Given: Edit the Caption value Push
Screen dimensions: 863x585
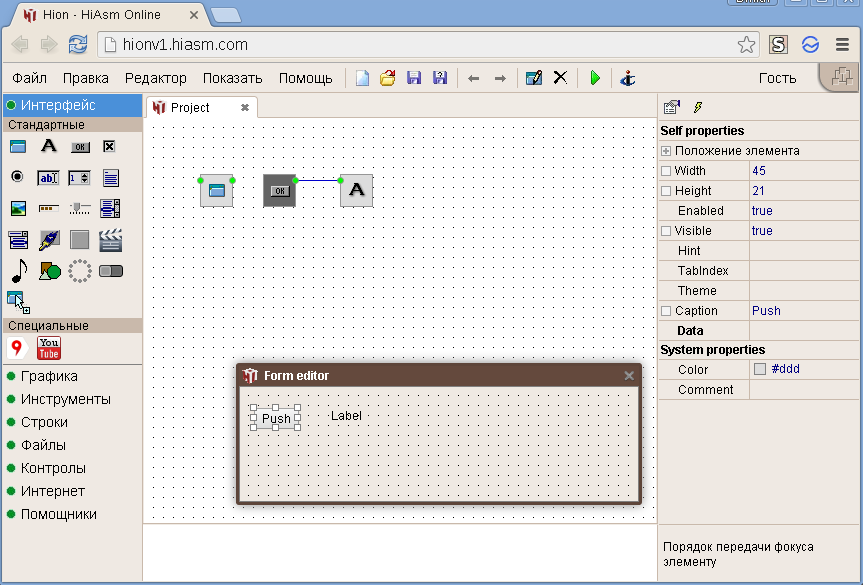Looking at the screenshot, I should pos(804,311).
